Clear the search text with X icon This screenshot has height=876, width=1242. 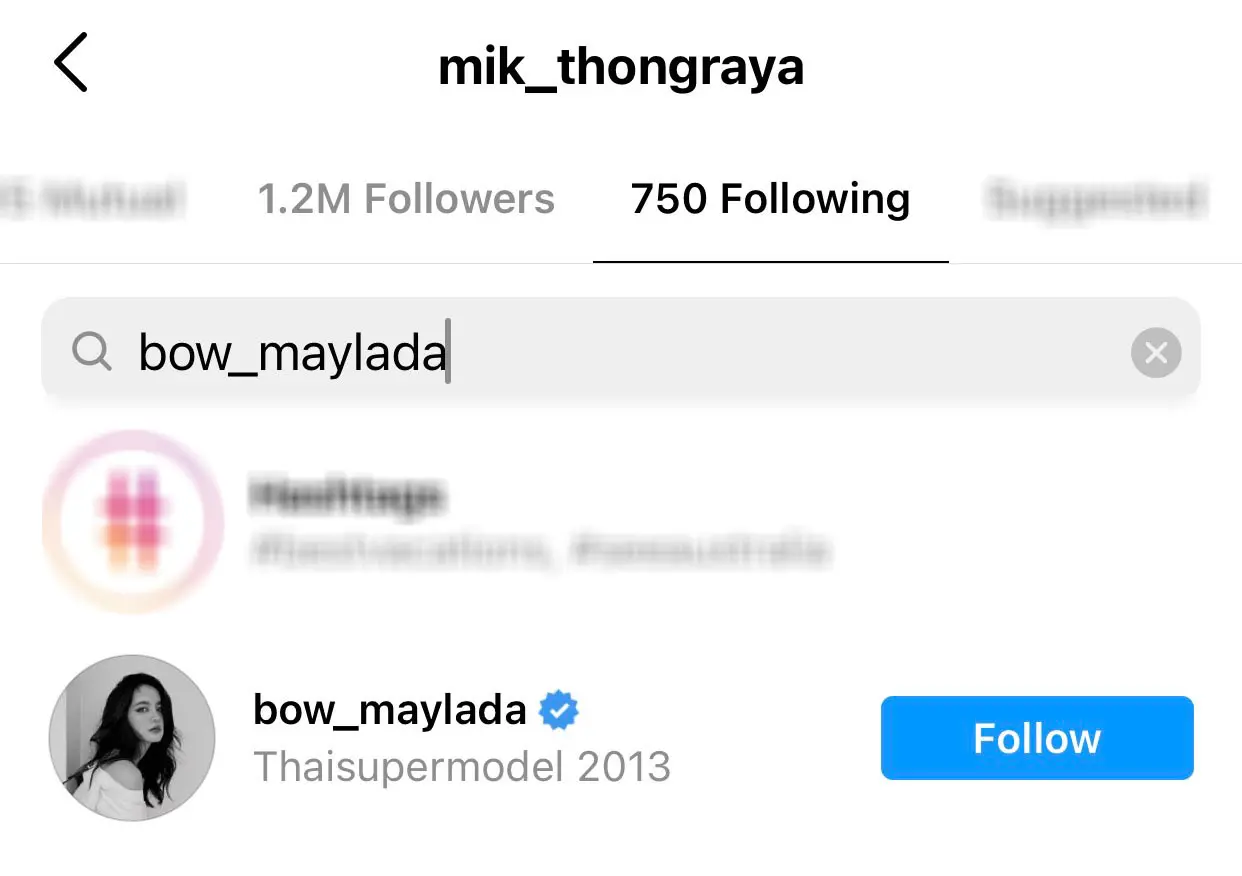[1156, 353]
